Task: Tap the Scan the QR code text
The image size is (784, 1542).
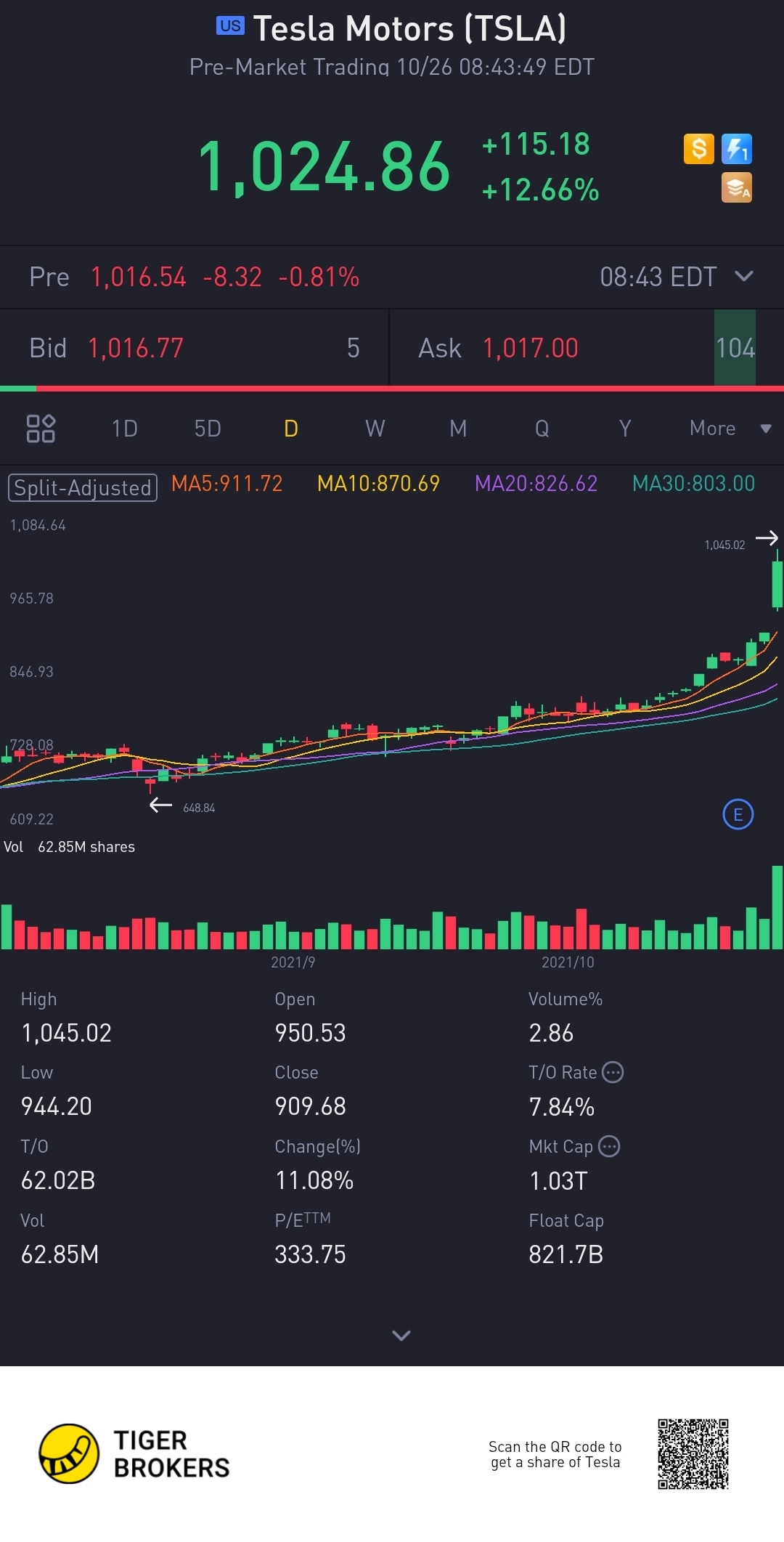Action: tap(555, 1454)
